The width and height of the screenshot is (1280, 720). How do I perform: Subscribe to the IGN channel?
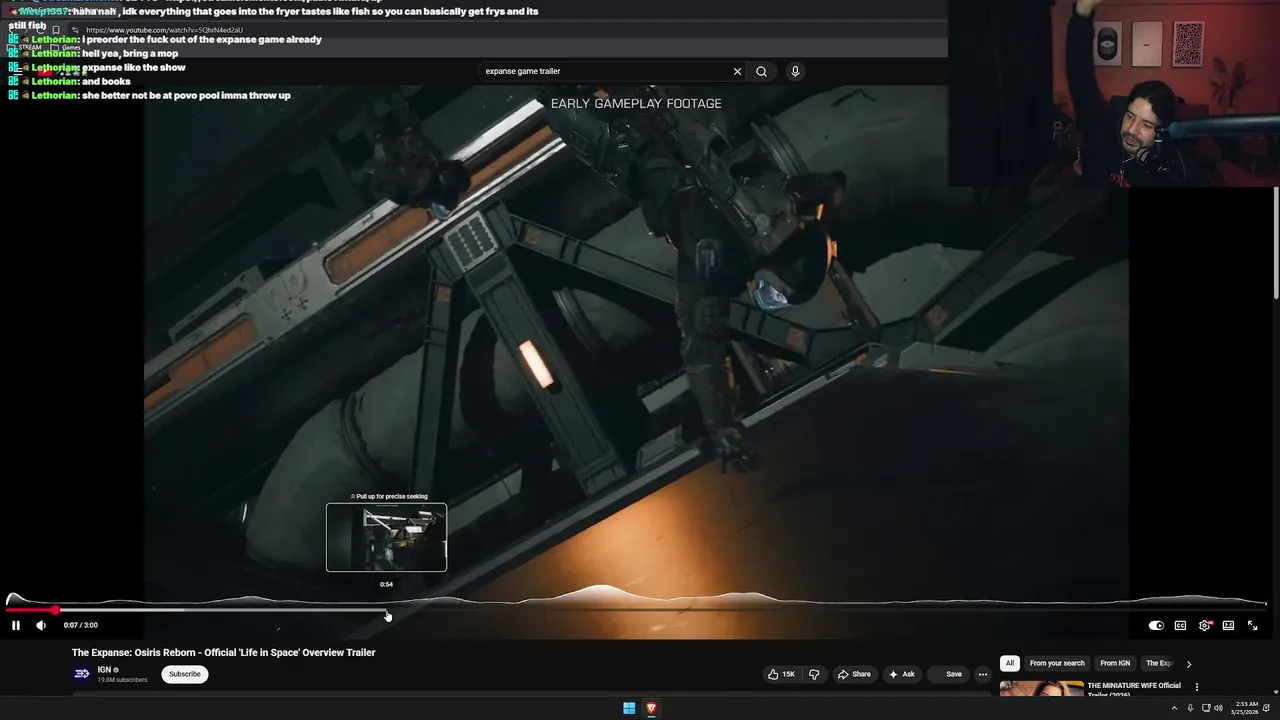pos(185,674)
